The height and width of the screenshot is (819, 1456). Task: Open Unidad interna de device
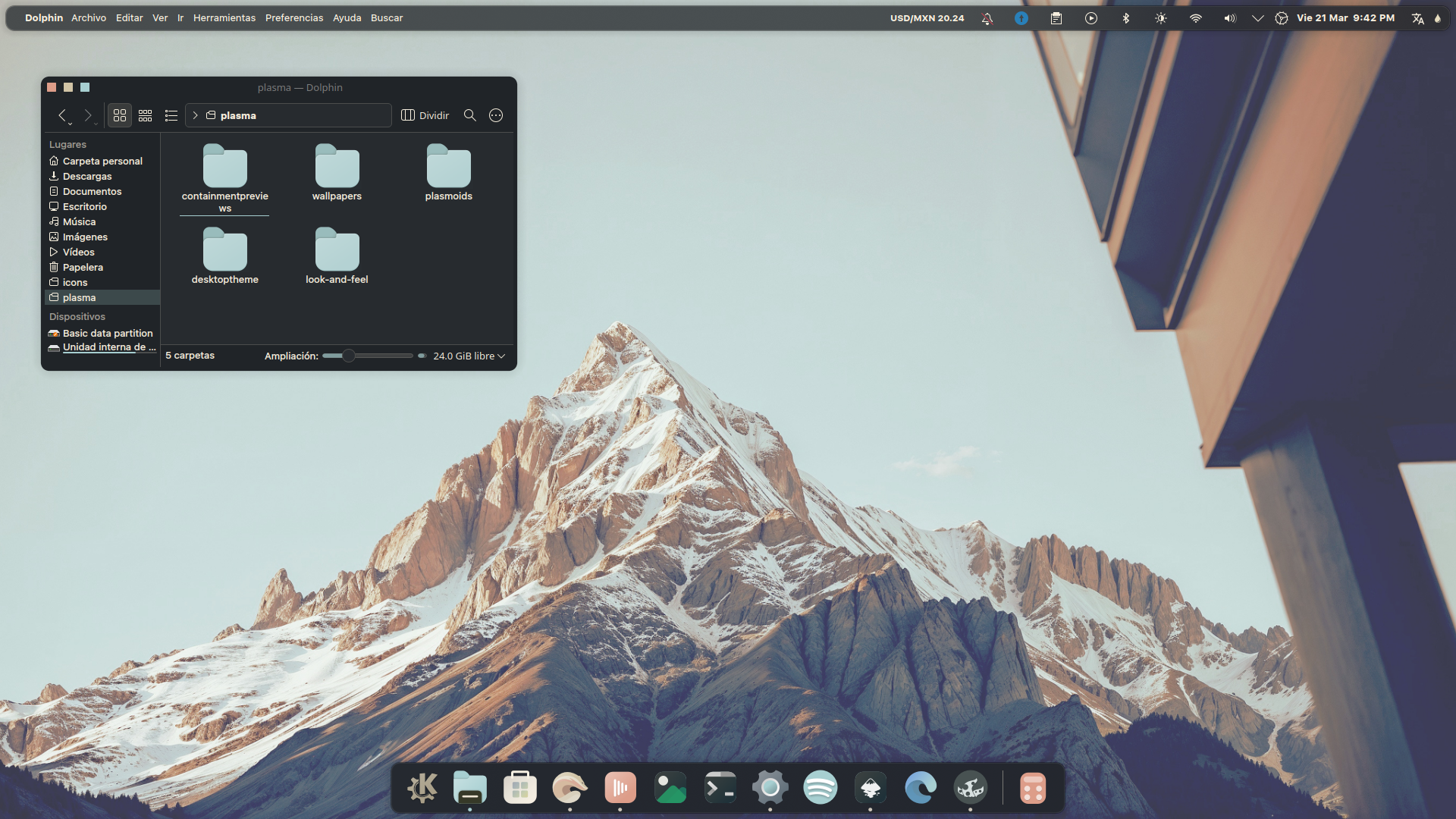click(x=102, y=347)
